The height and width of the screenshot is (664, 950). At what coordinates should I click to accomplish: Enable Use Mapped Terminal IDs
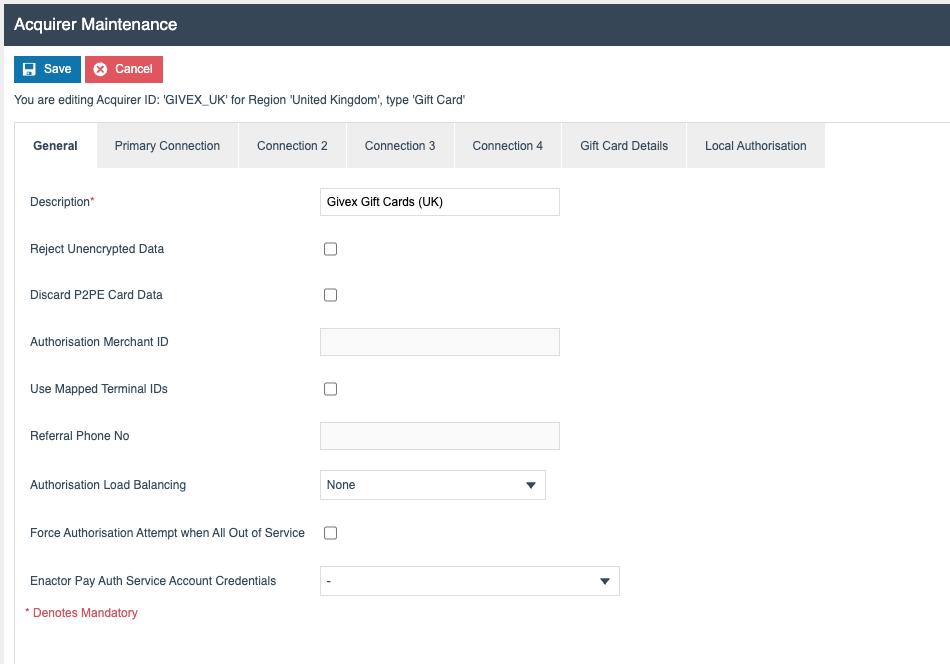pyautogui.click(x=330, y=388)
